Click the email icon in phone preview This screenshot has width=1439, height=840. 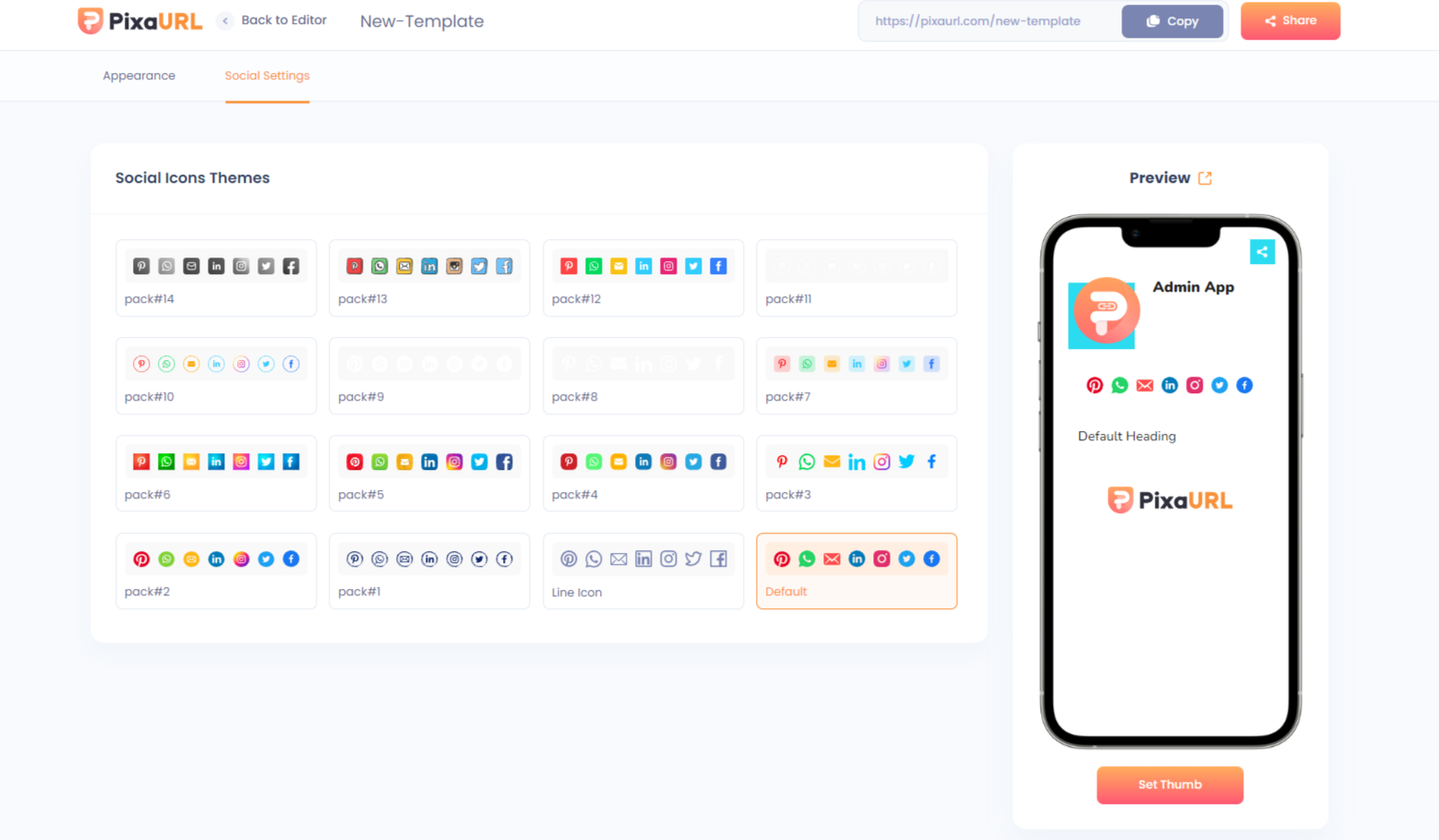[1145, 386]
